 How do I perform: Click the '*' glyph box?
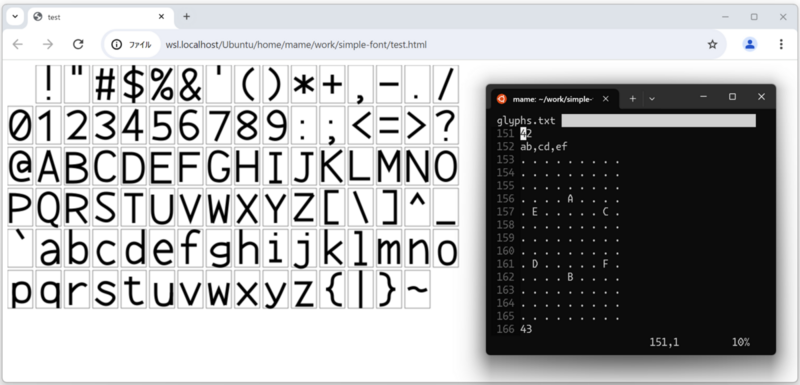pos(304,84)
